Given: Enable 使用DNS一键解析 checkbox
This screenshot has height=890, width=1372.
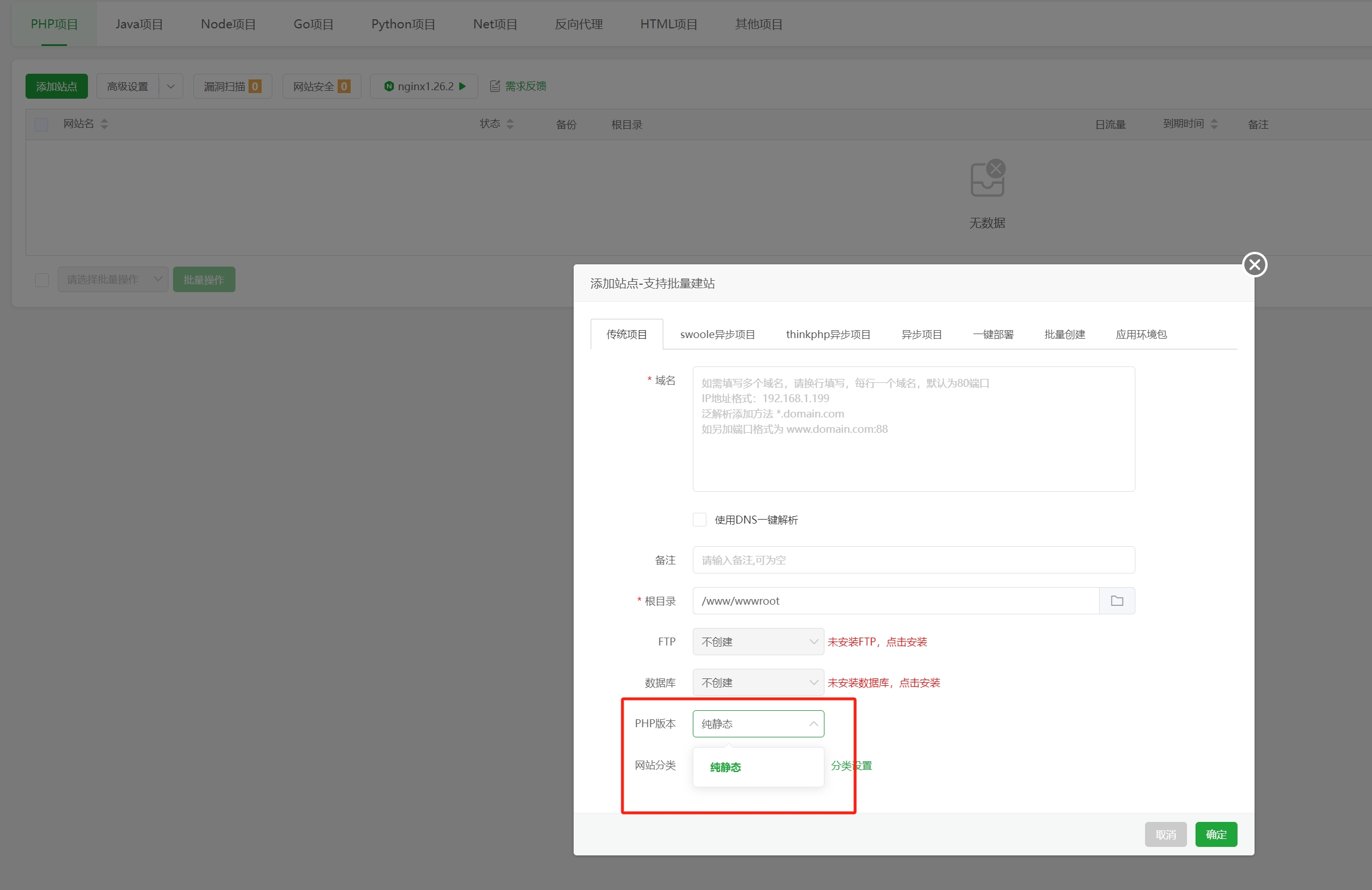Looking at the screenshot, I should [699, 520].
